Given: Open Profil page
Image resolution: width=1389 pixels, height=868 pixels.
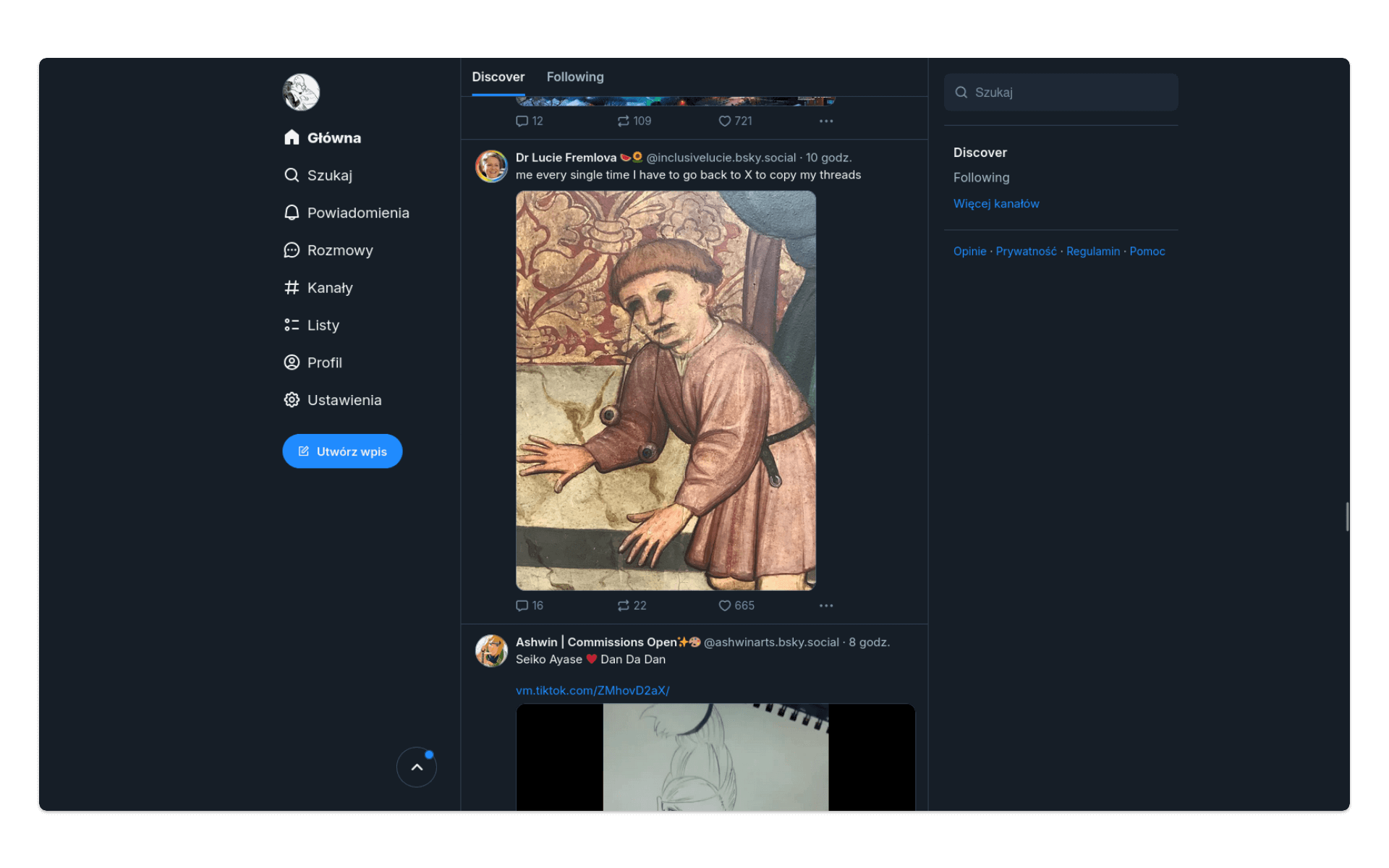Looking at the screenshot, I should [313, 362].
